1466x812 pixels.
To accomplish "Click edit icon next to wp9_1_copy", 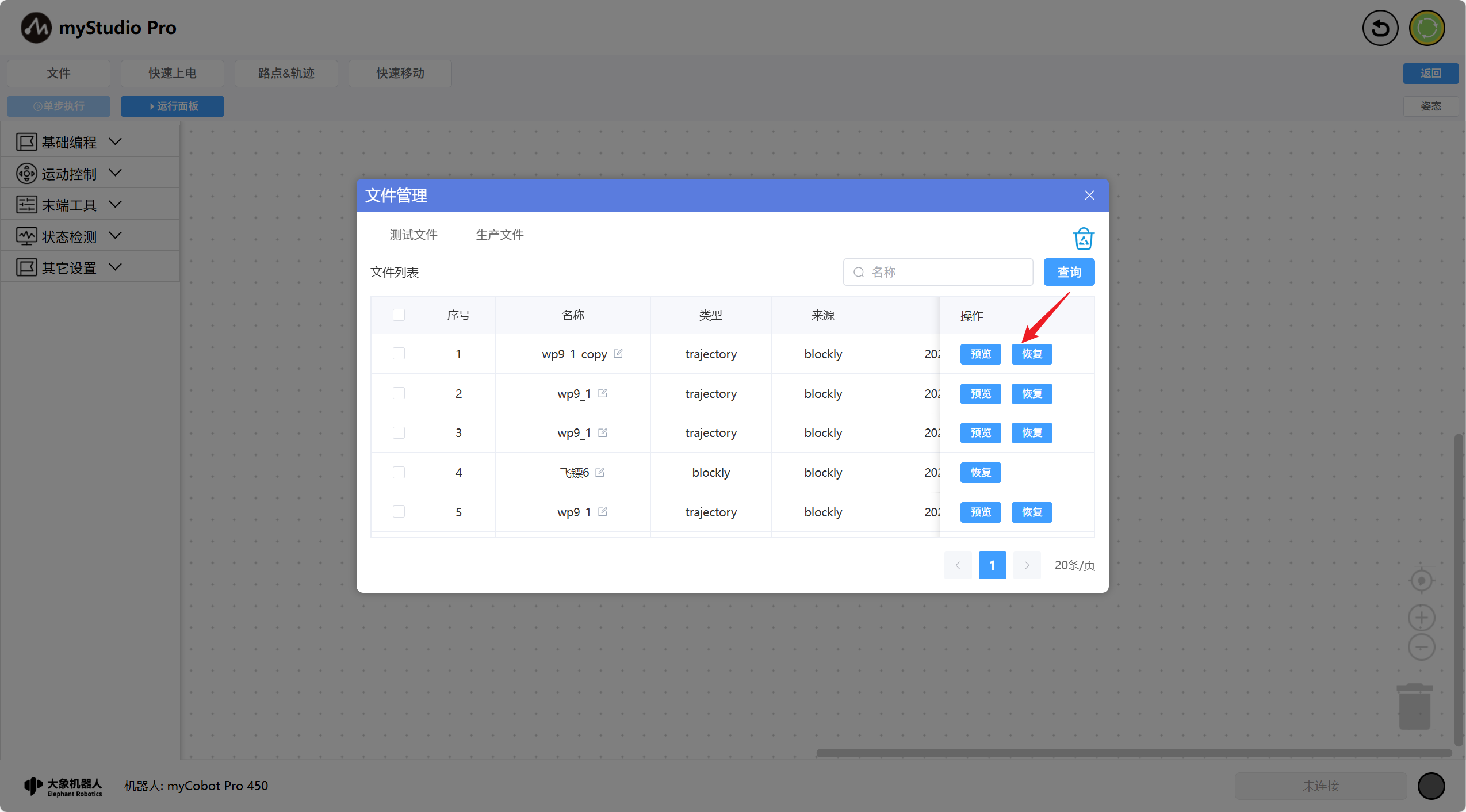I will pyautogui.click(x=618, y=354).
